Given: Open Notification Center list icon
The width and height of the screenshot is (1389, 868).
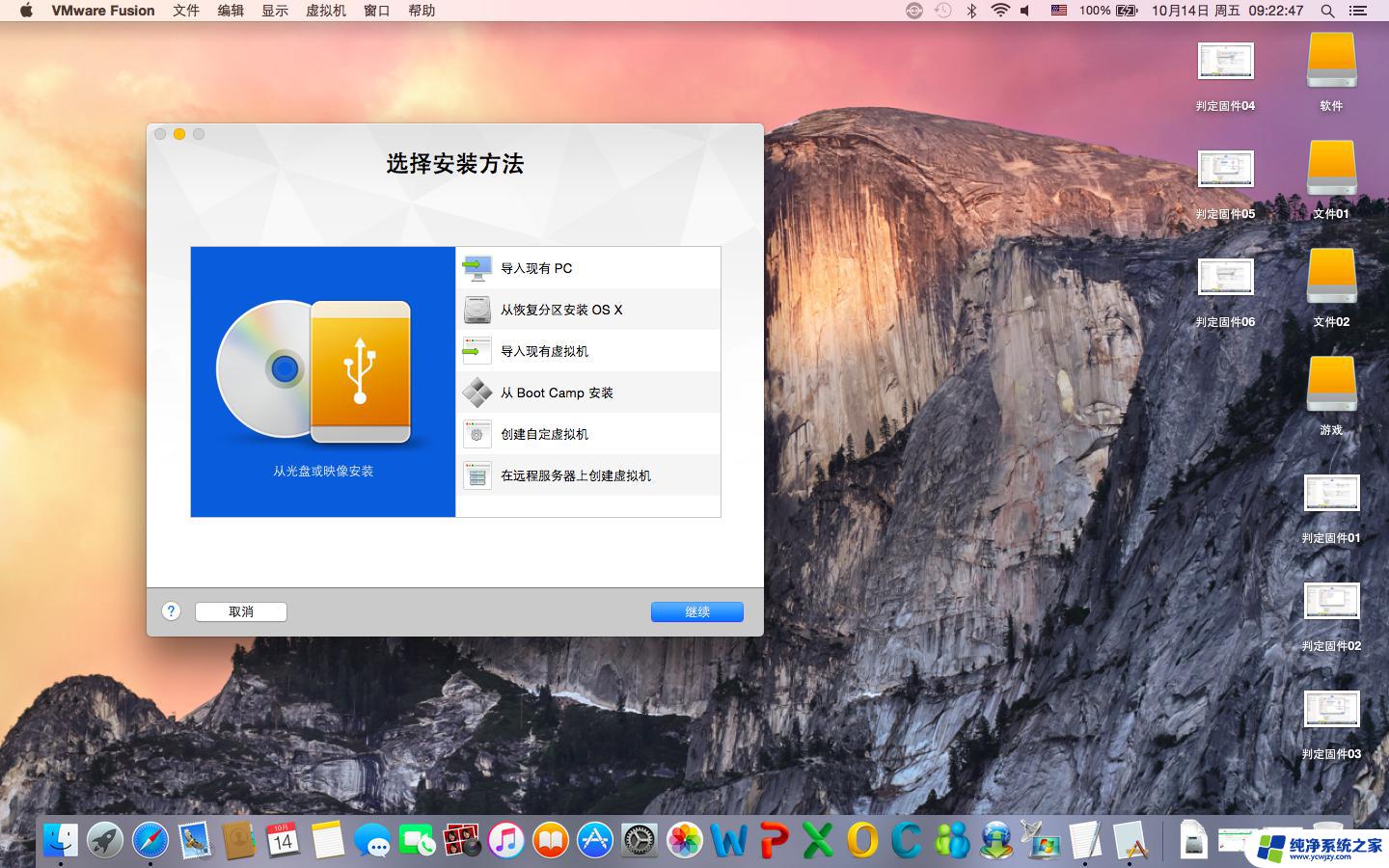Looking at the screenshot, I should coord(1357,11).
